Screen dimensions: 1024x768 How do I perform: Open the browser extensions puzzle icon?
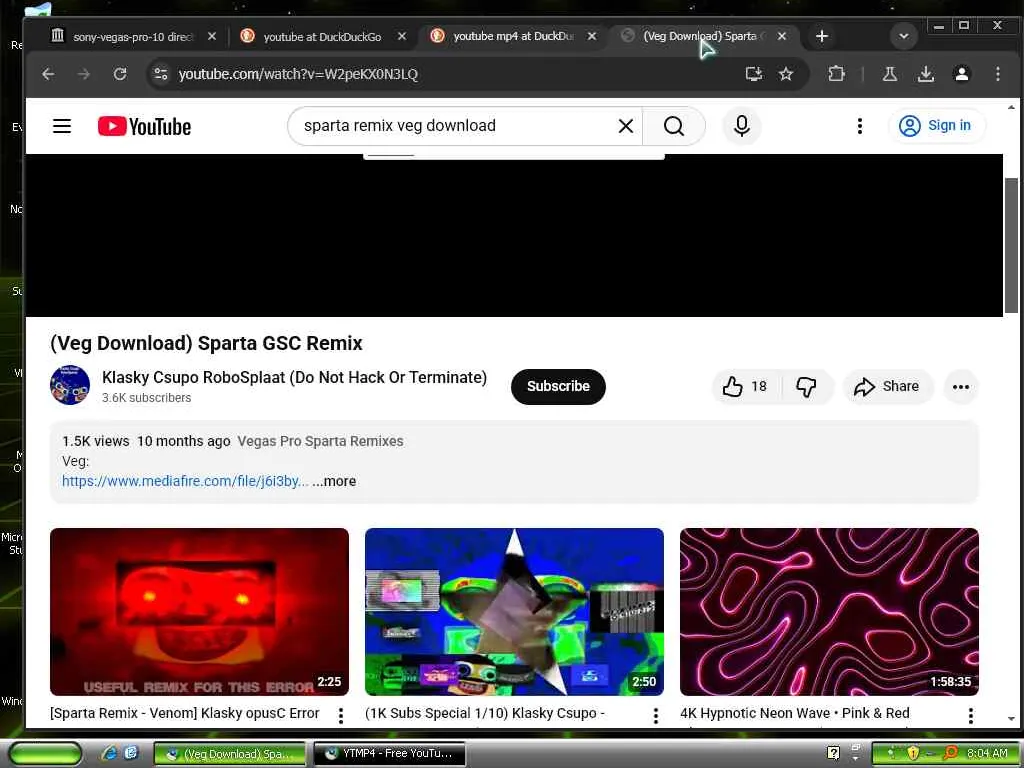tap(837, 74)
